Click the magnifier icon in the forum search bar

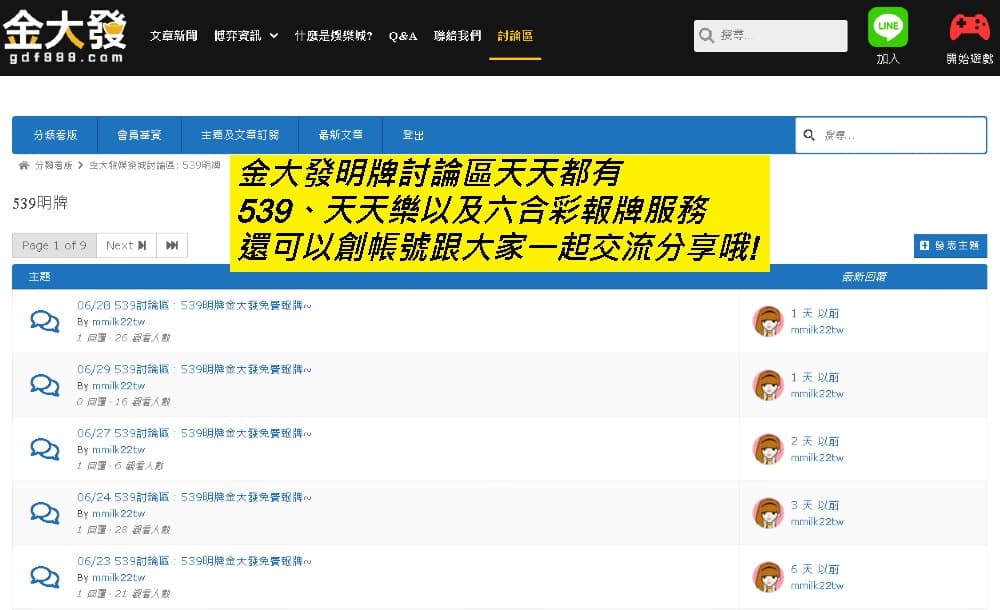click(x=809, y=134)
